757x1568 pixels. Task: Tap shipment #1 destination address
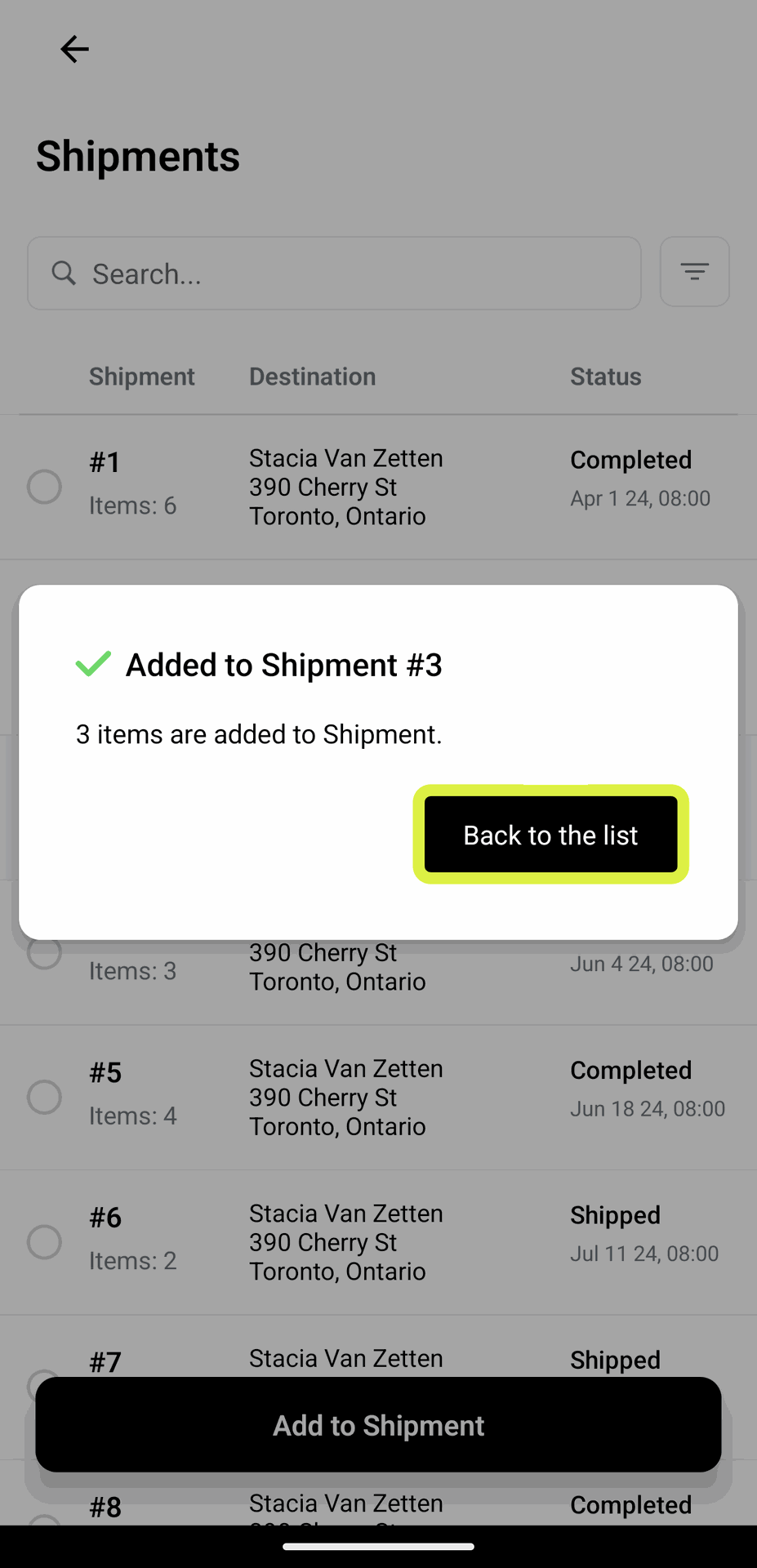(345, 487)
